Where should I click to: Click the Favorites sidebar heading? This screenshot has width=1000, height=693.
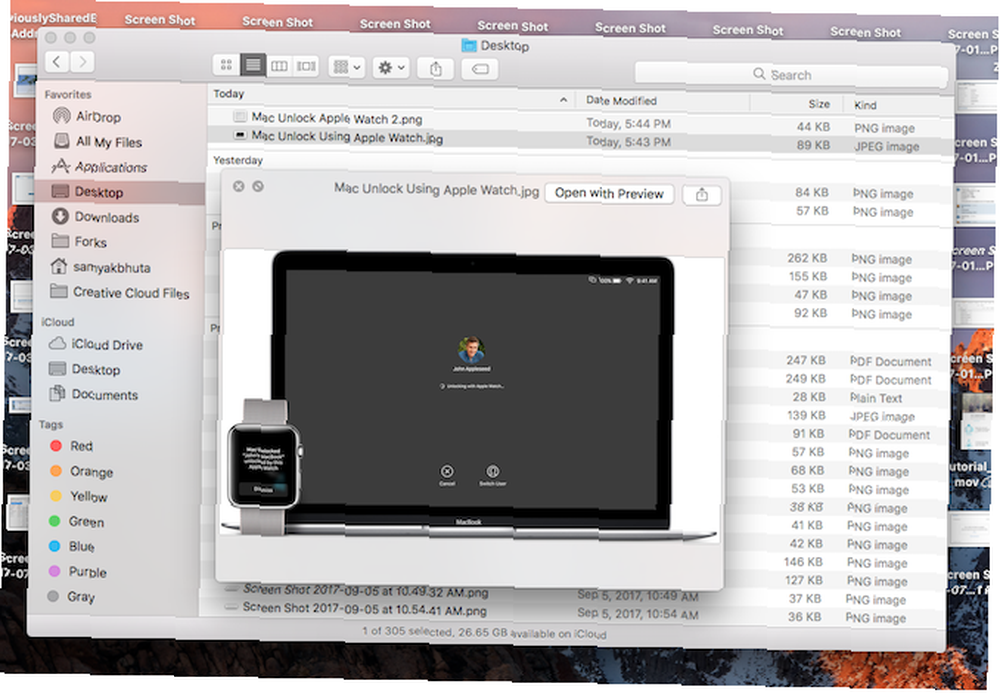pos(68,94)
